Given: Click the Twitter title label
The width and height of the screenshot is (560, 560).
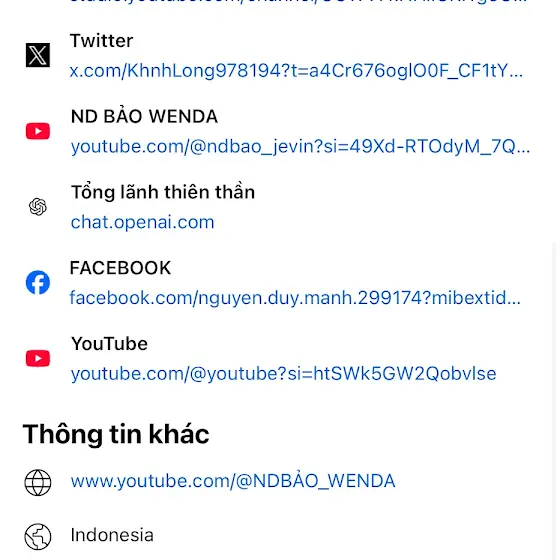Looking at the screenshot, I should click(x=101, y=41).
